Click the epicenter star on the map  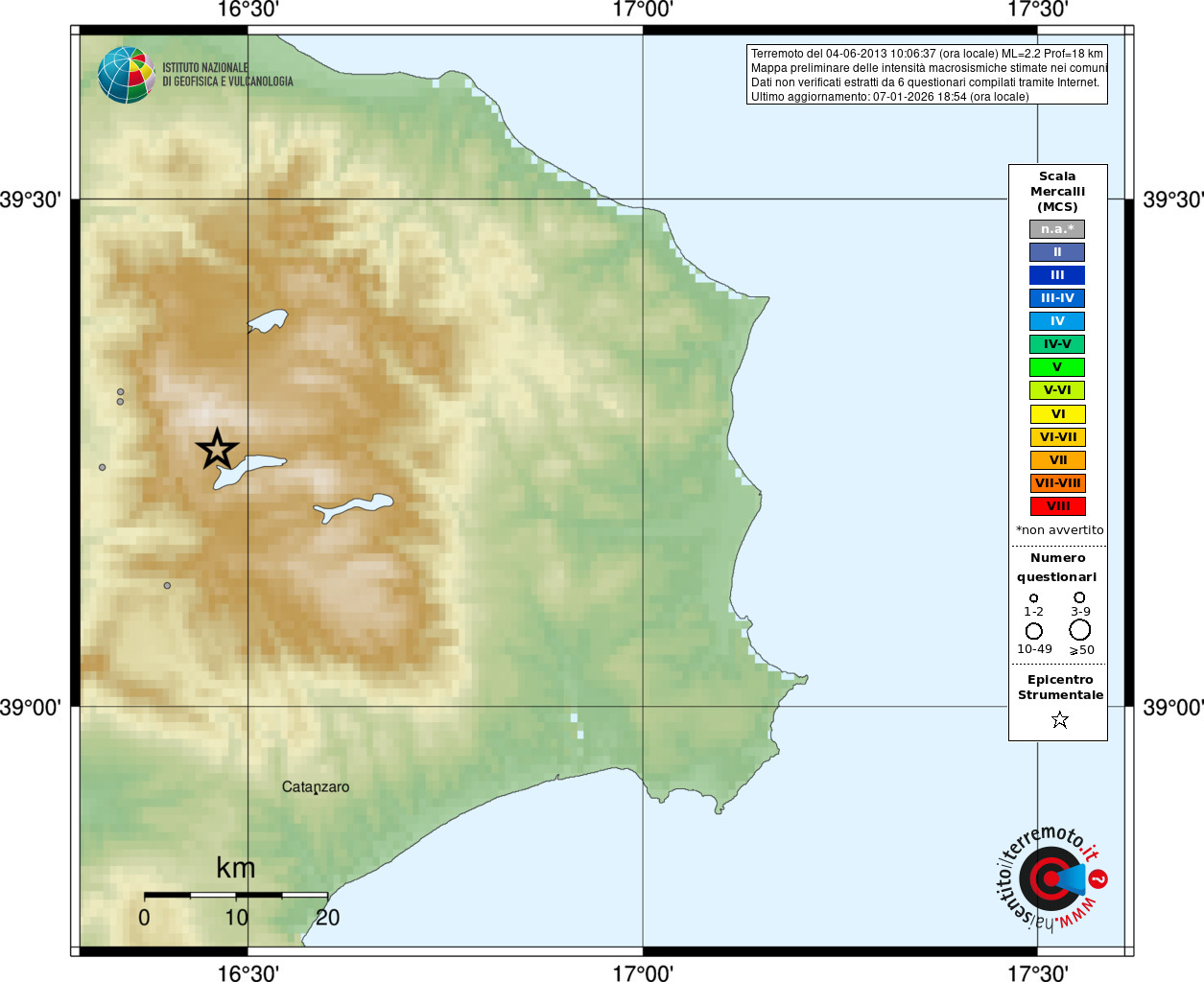217,449
